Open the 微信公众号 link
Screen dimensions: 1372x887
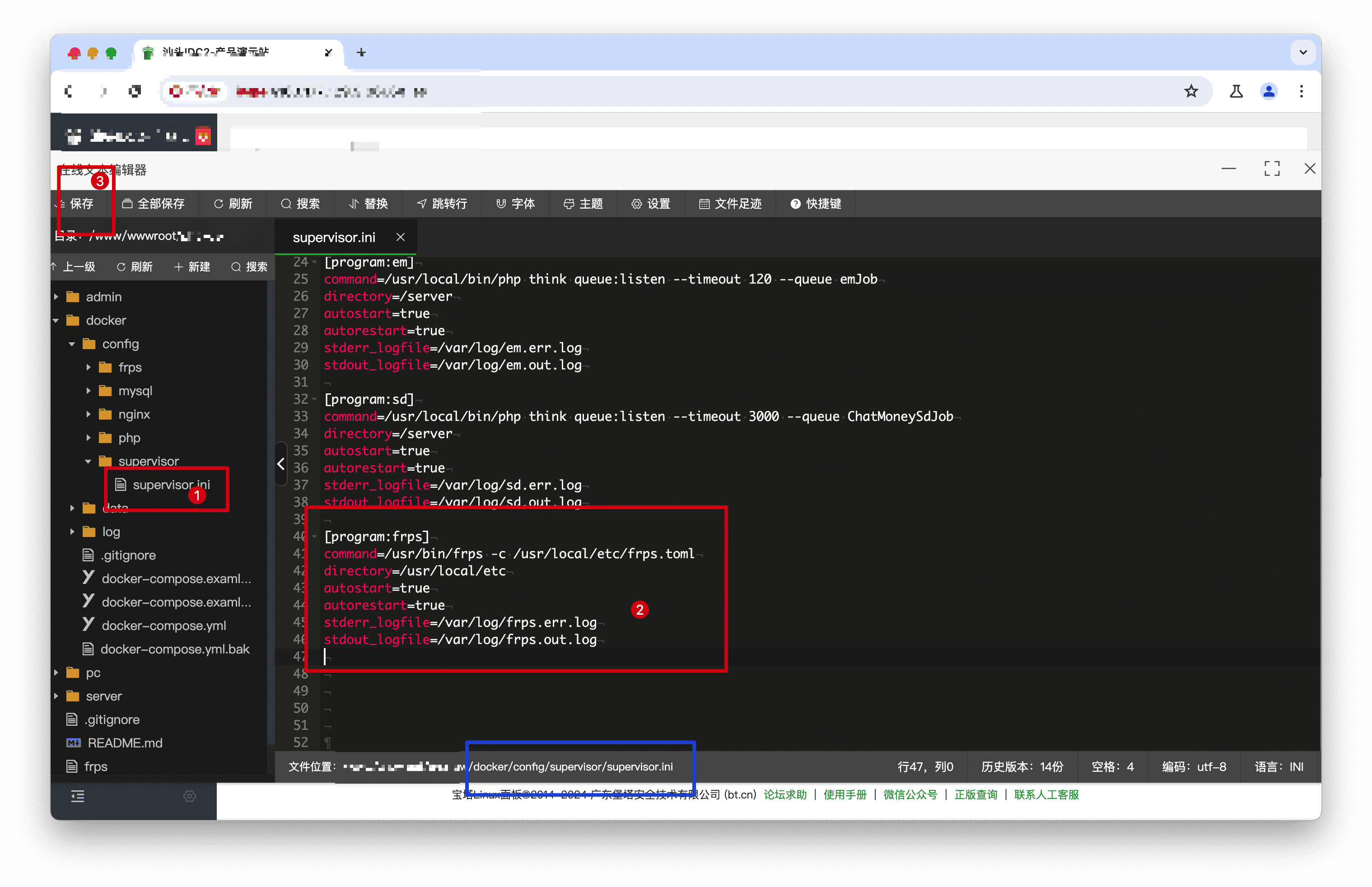click(x=910, y=795)
